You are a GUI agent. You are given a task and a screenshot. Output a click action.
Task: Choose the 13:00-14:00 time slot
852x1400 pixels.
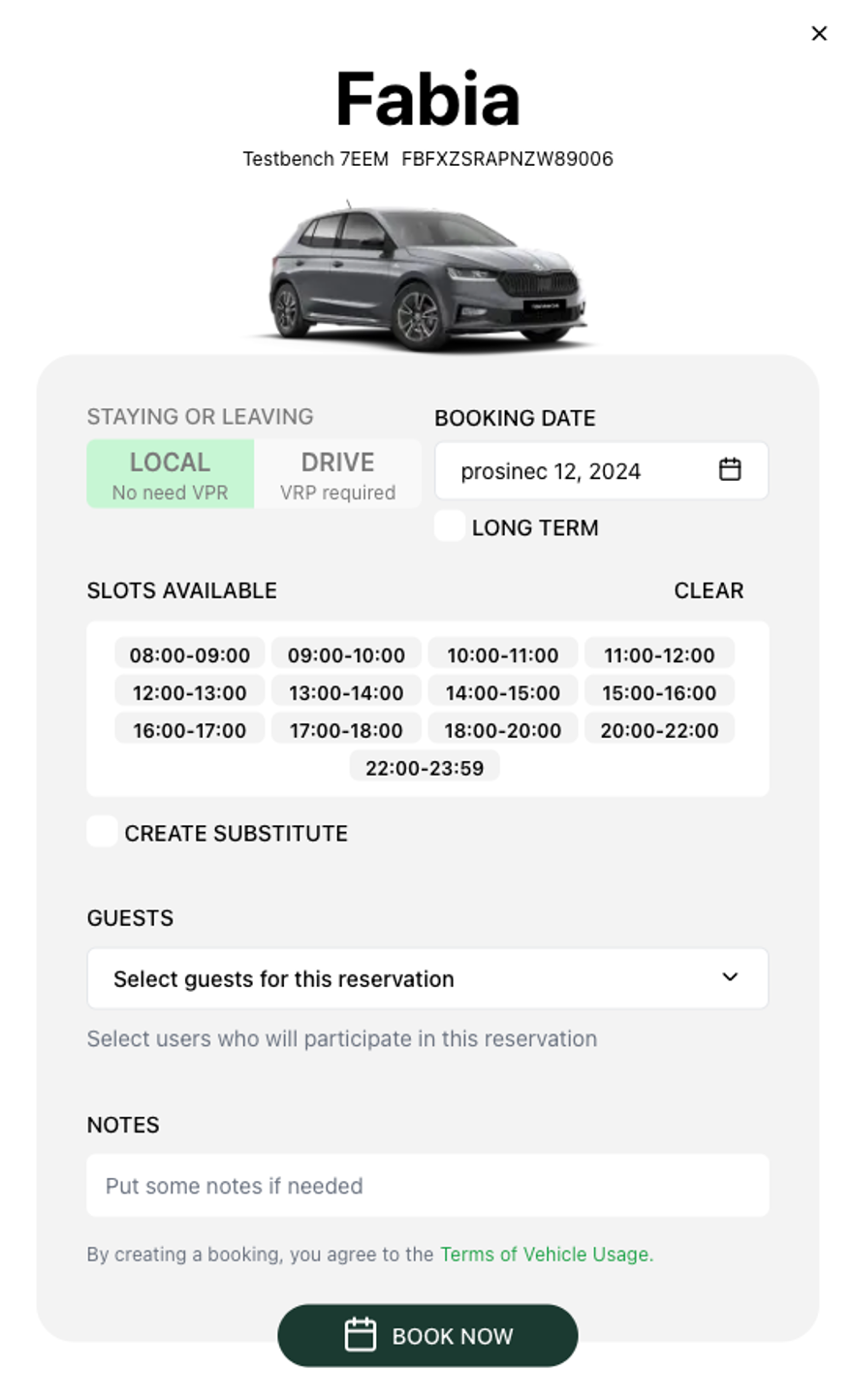point(346,692)
